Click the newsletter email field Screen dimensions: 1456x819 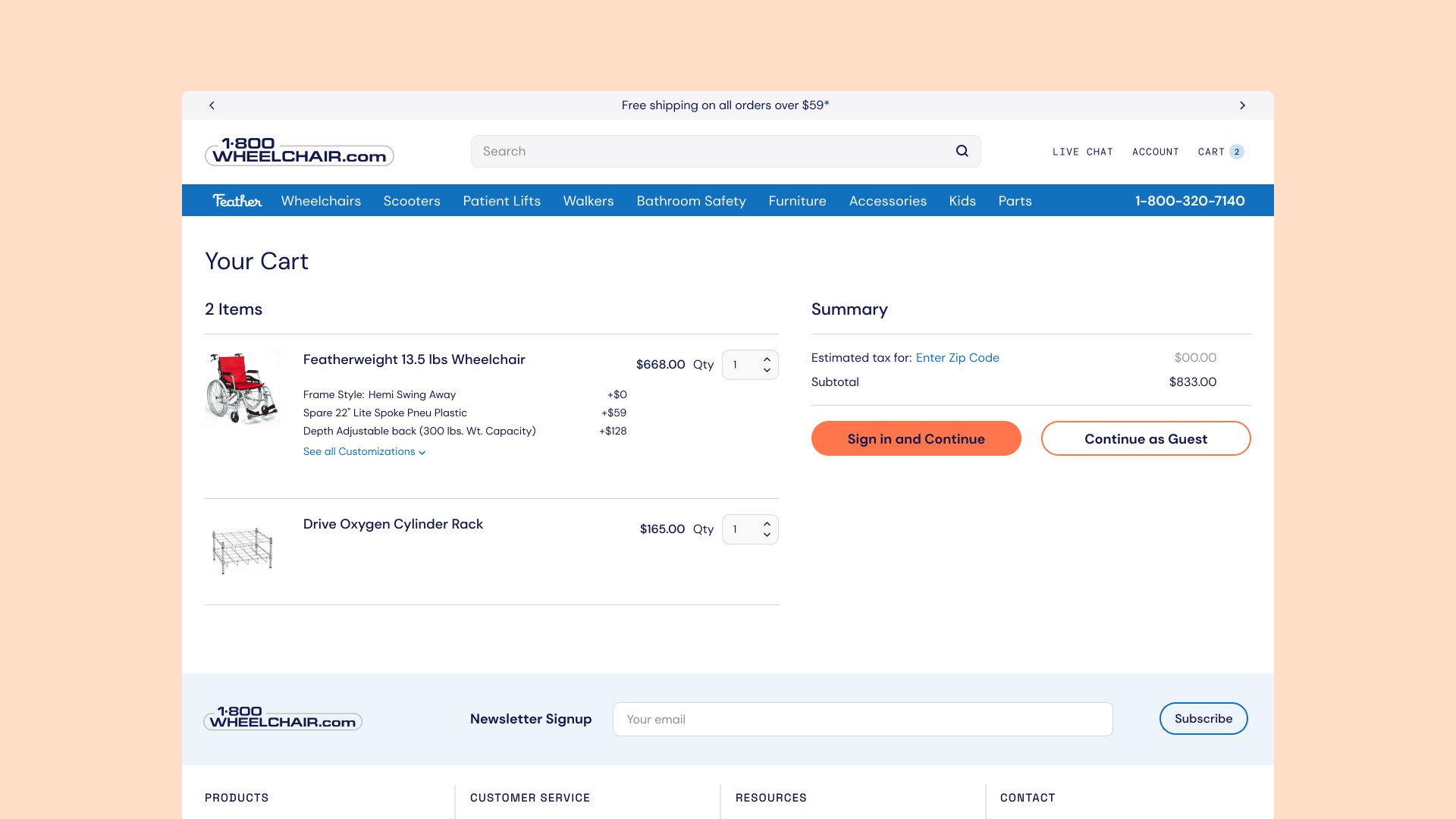pyautogui.click(x=862, y=719)
